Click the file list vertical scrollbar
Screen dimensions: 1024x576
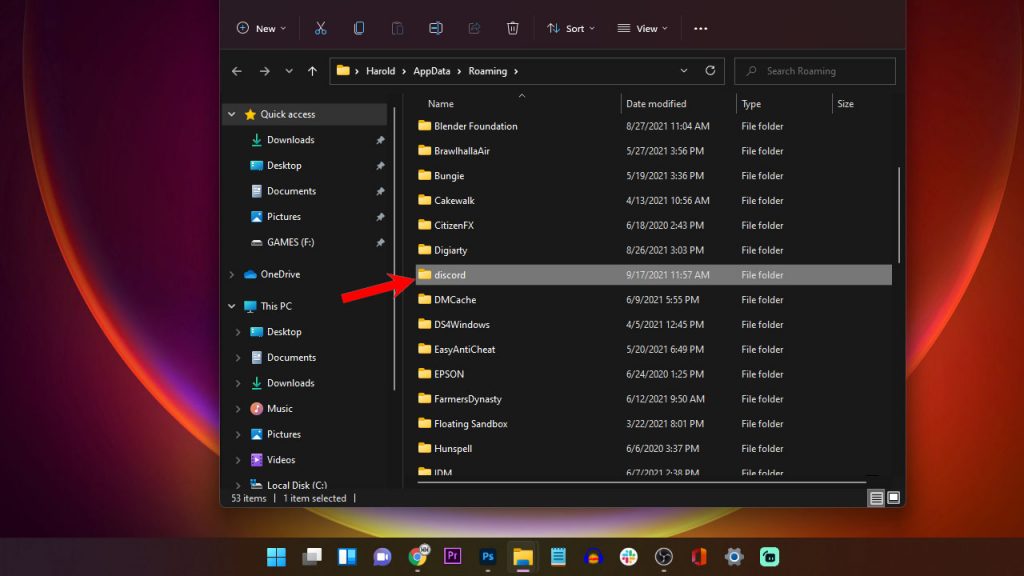tap(899, 216)
